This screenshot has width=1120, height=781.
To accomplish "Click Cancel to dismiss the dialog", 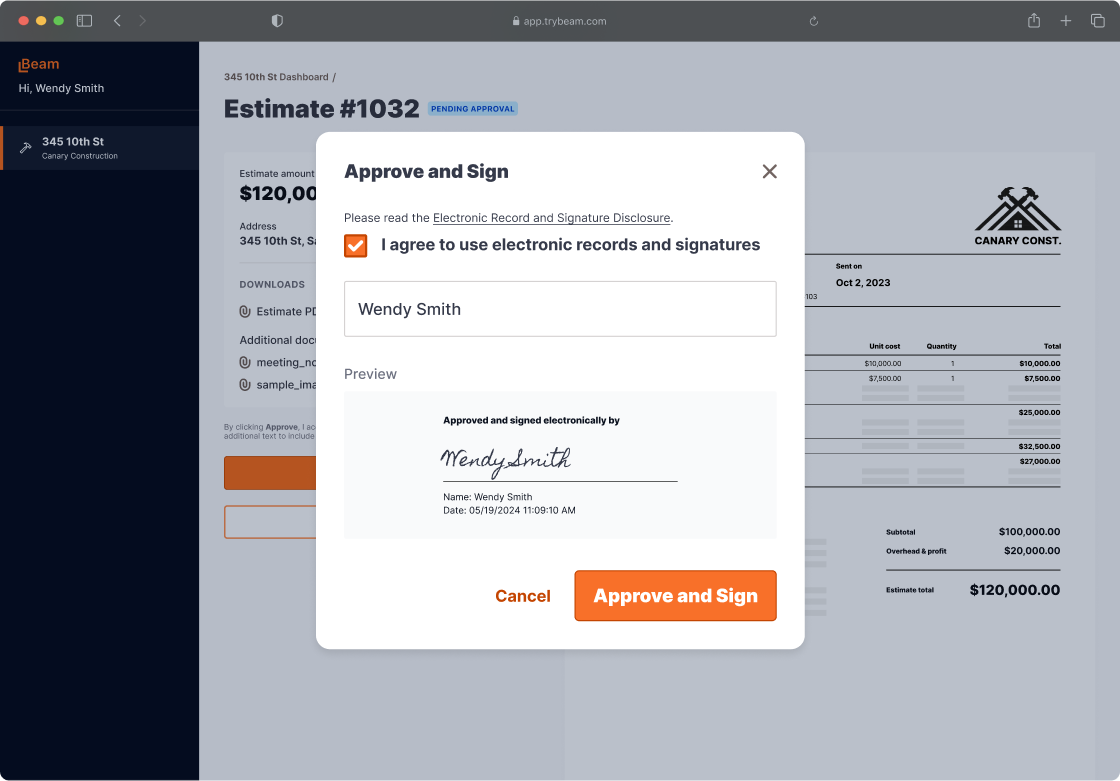I will [523, 595].
